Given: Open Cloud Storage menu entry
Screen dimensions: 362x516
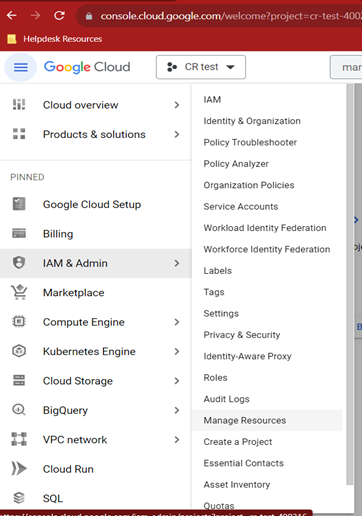Looking at the screenshot, I should point(96,381).
